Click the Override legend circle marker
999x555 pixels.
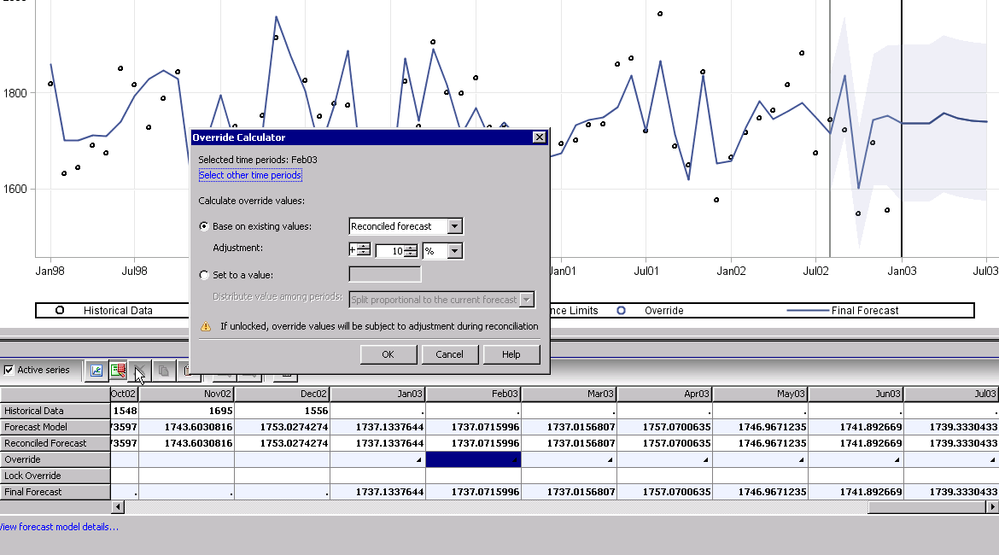click(x=622, y=311)
